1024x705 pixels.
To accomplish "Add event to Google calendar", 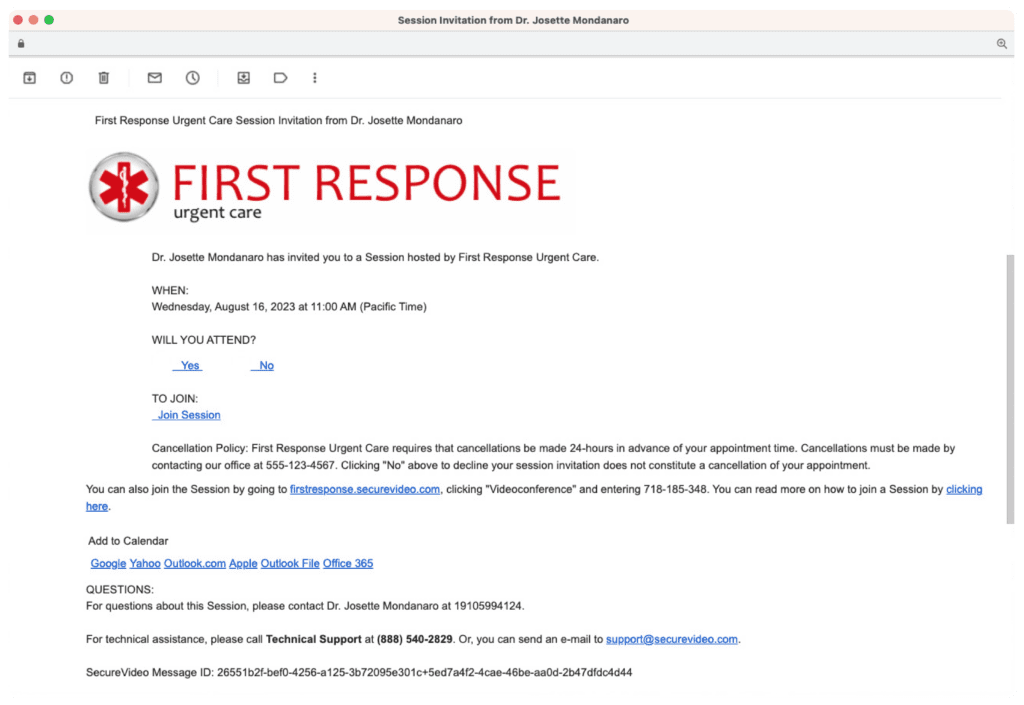I will (x=108, y=563).
